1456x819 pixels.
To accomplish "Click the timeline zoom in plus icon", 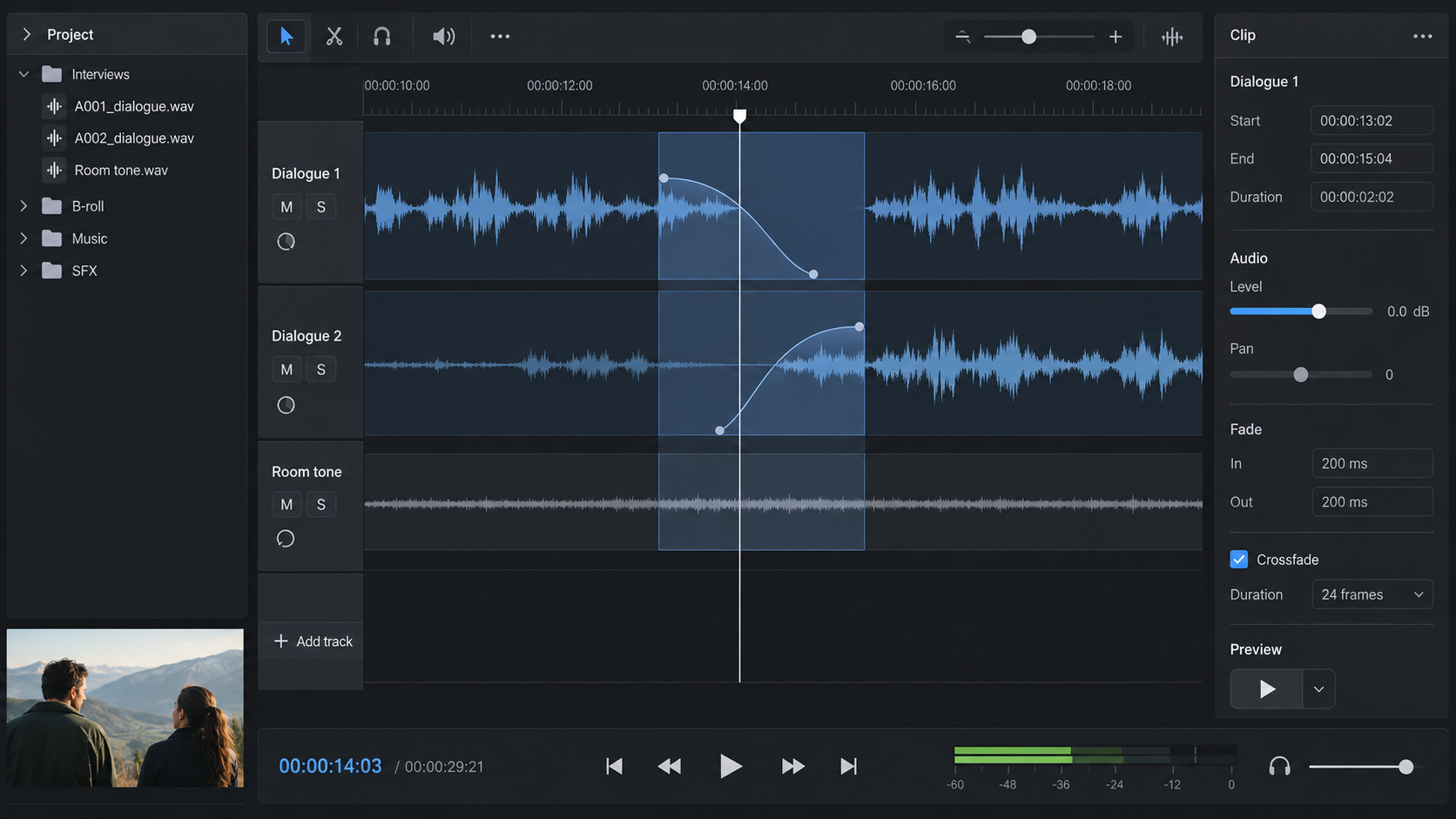I will [1116, 37].
